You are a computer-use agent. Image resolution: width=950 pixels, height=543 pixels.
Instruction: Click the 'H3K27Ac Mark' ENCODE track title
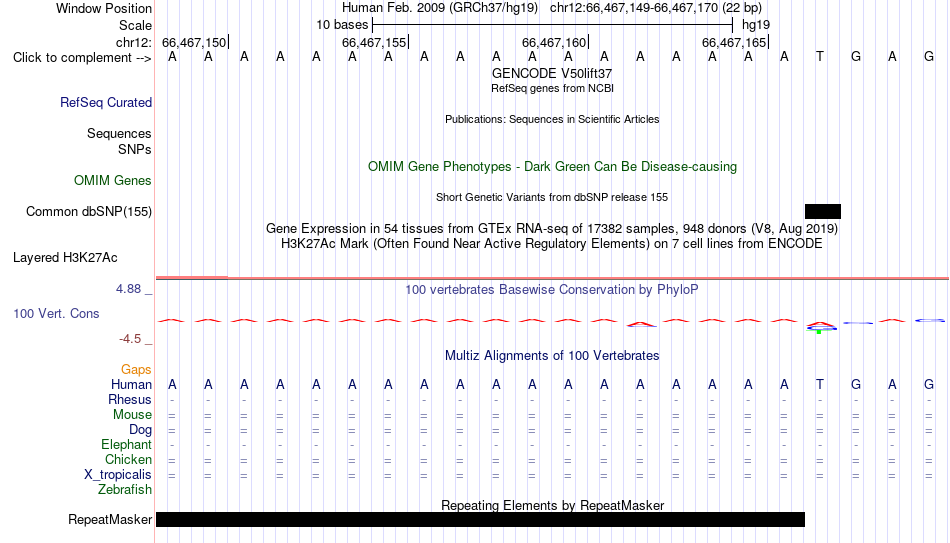pyautogui.click(x=552, y=244)
